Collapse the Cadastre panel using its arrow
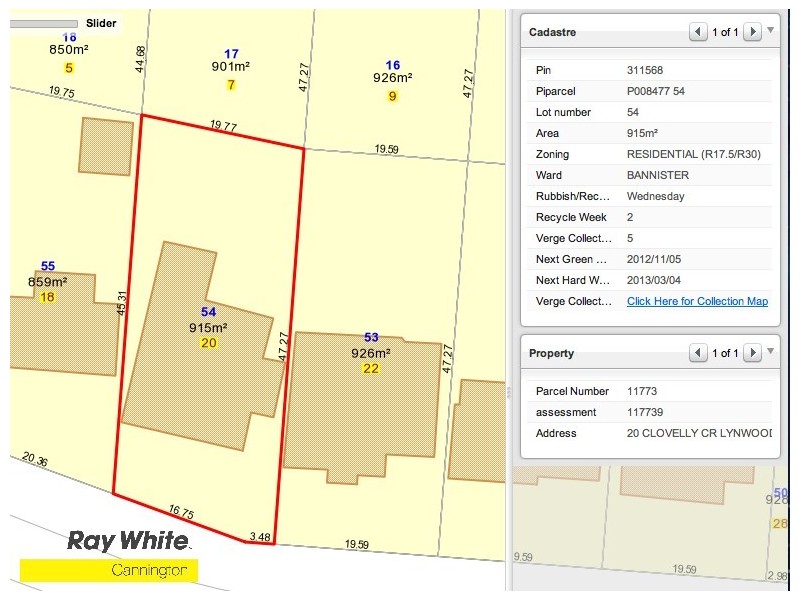The height and width of the screenshot is (600, 800). (x=770, y=31)
